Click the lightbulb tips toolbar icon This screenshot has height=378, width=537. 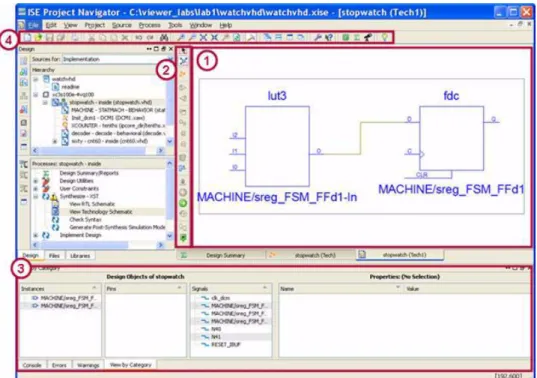(x=385, y=37)
